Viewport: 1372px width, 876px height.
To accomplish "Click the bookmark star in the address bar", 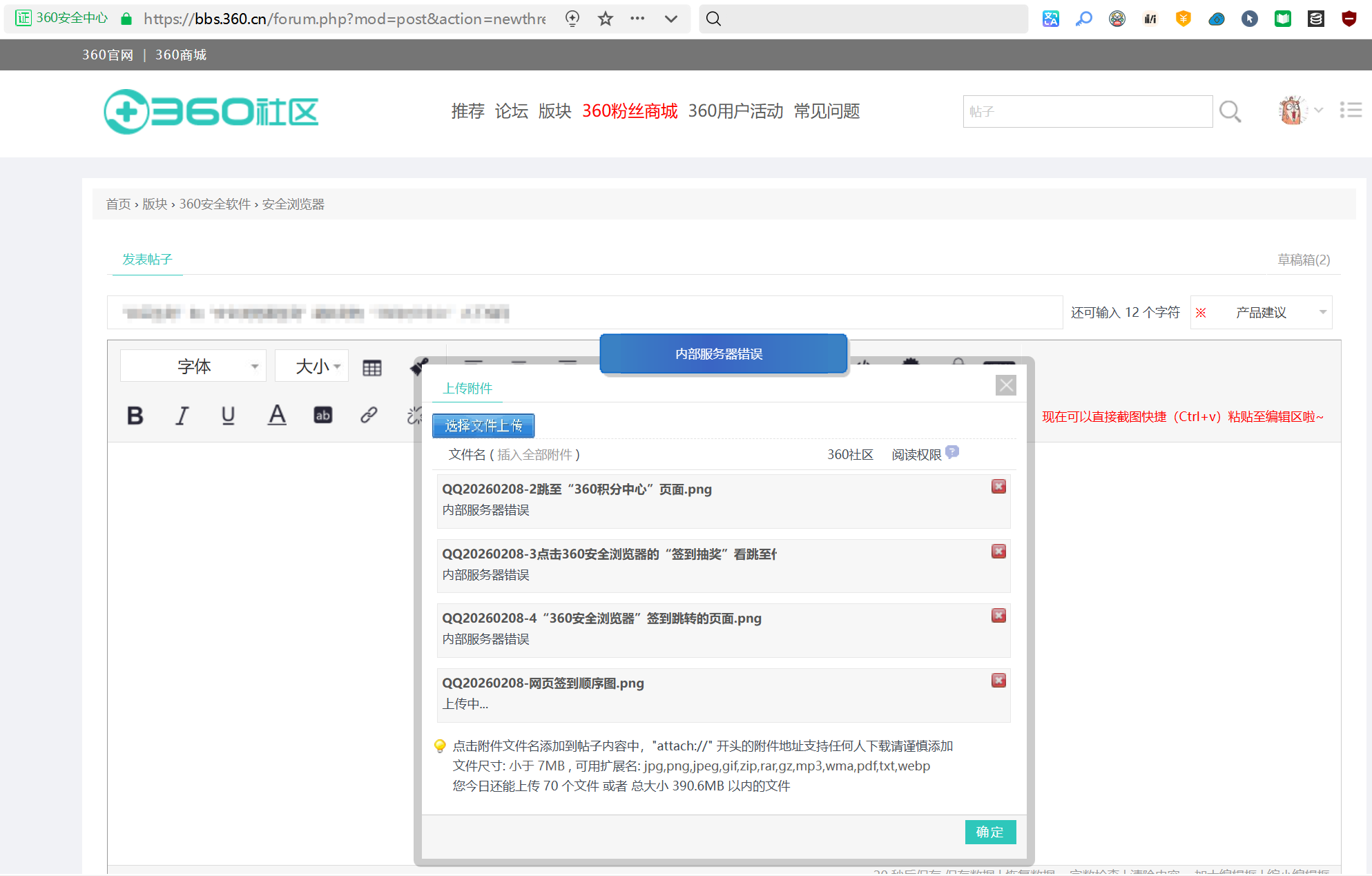I will point(606,19).
